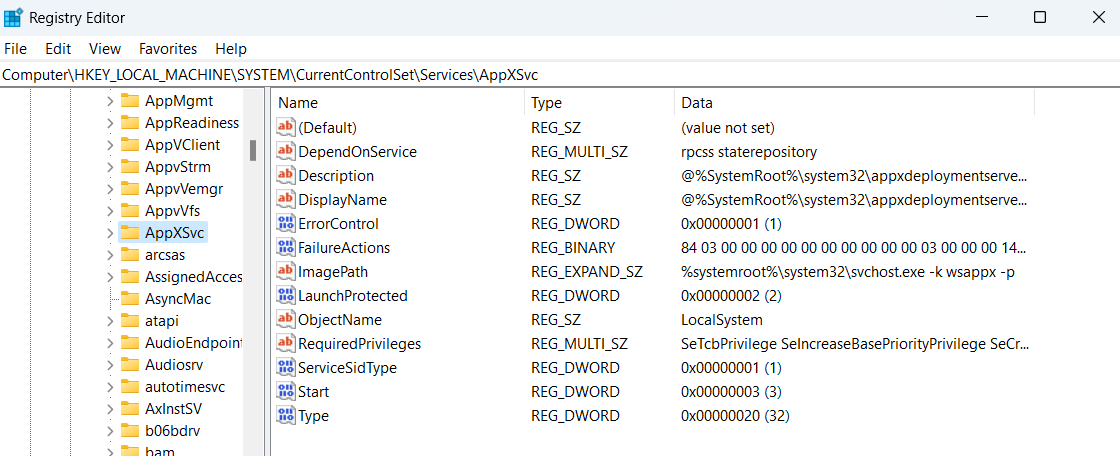Select the ImagePath value name
Viewport: 1120px width, 456px height.
point(333,272)
